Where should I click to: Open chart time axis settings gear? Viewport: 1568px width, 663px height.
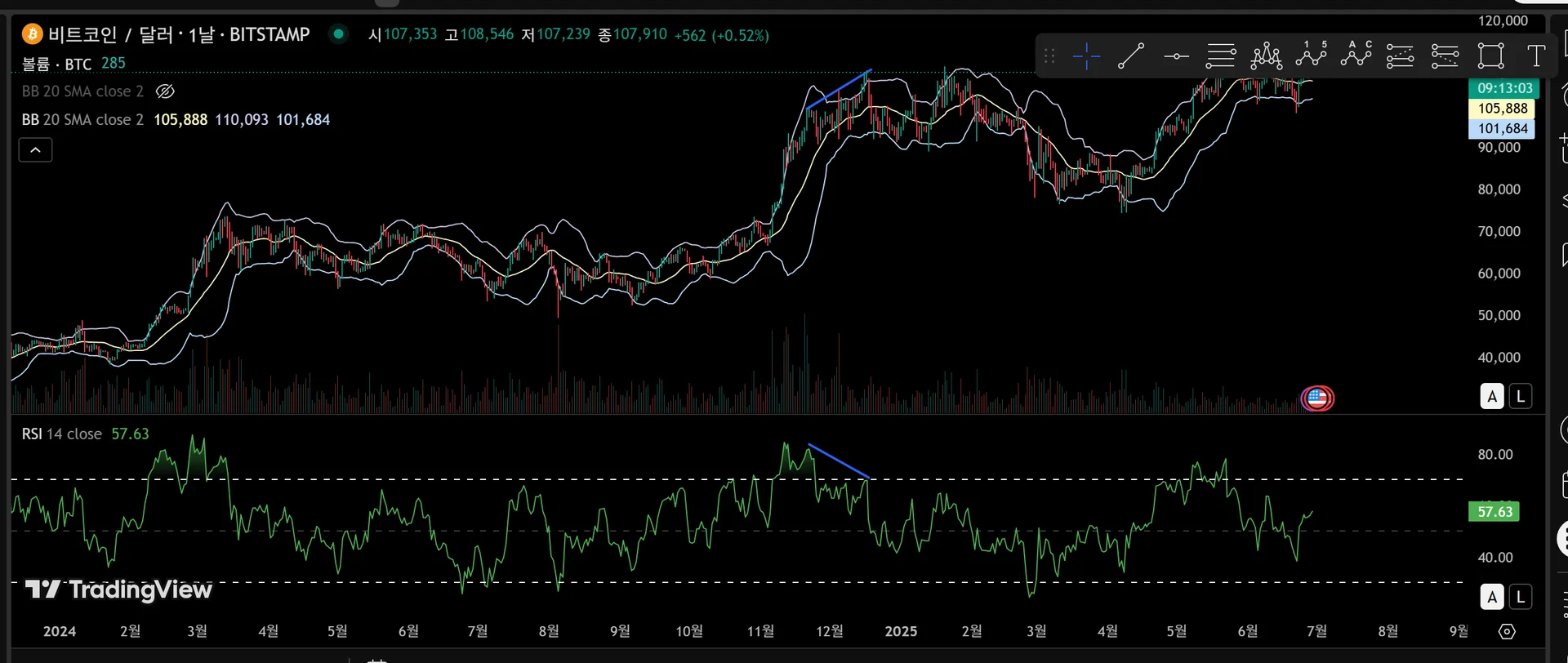1507,631
